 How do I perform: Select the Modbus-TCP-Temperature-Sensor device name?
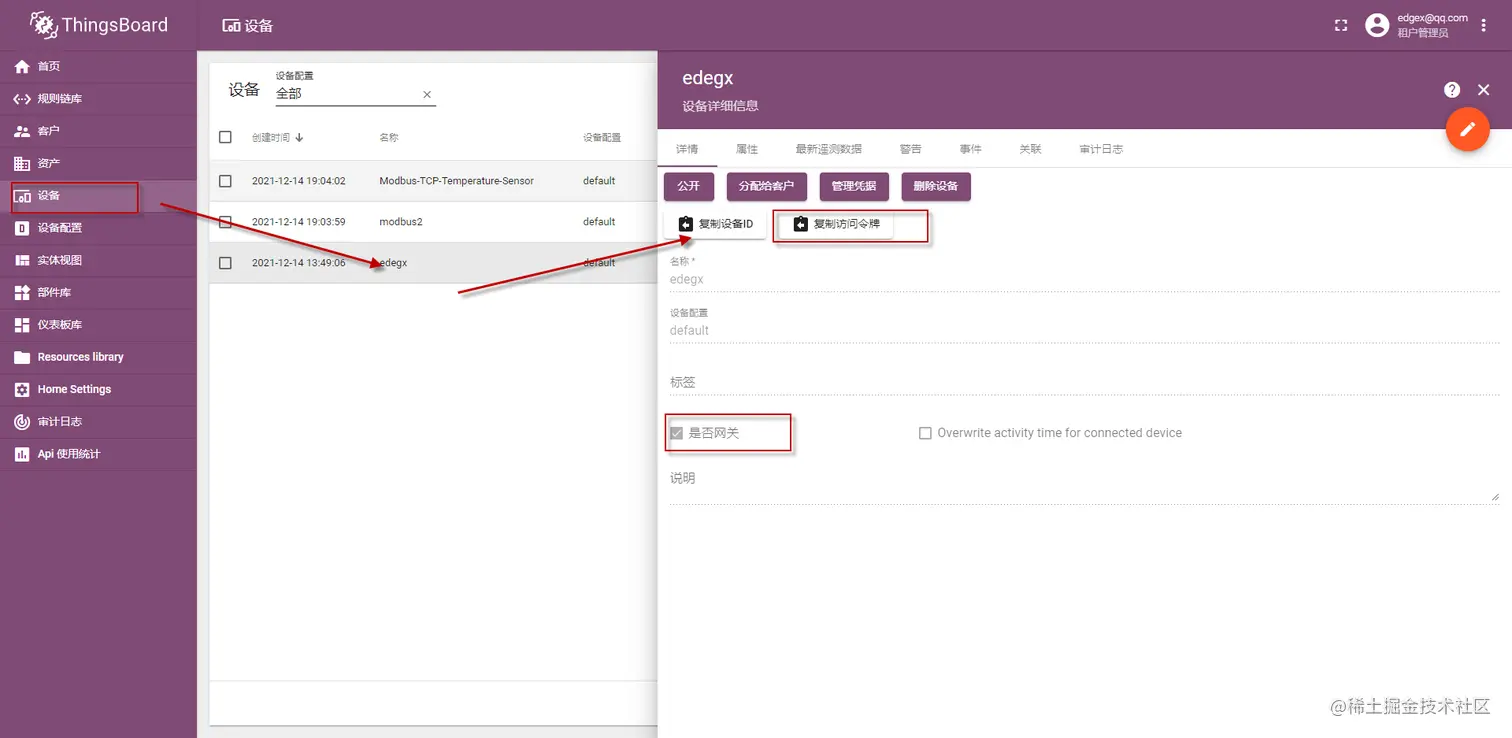click(457, 181)
